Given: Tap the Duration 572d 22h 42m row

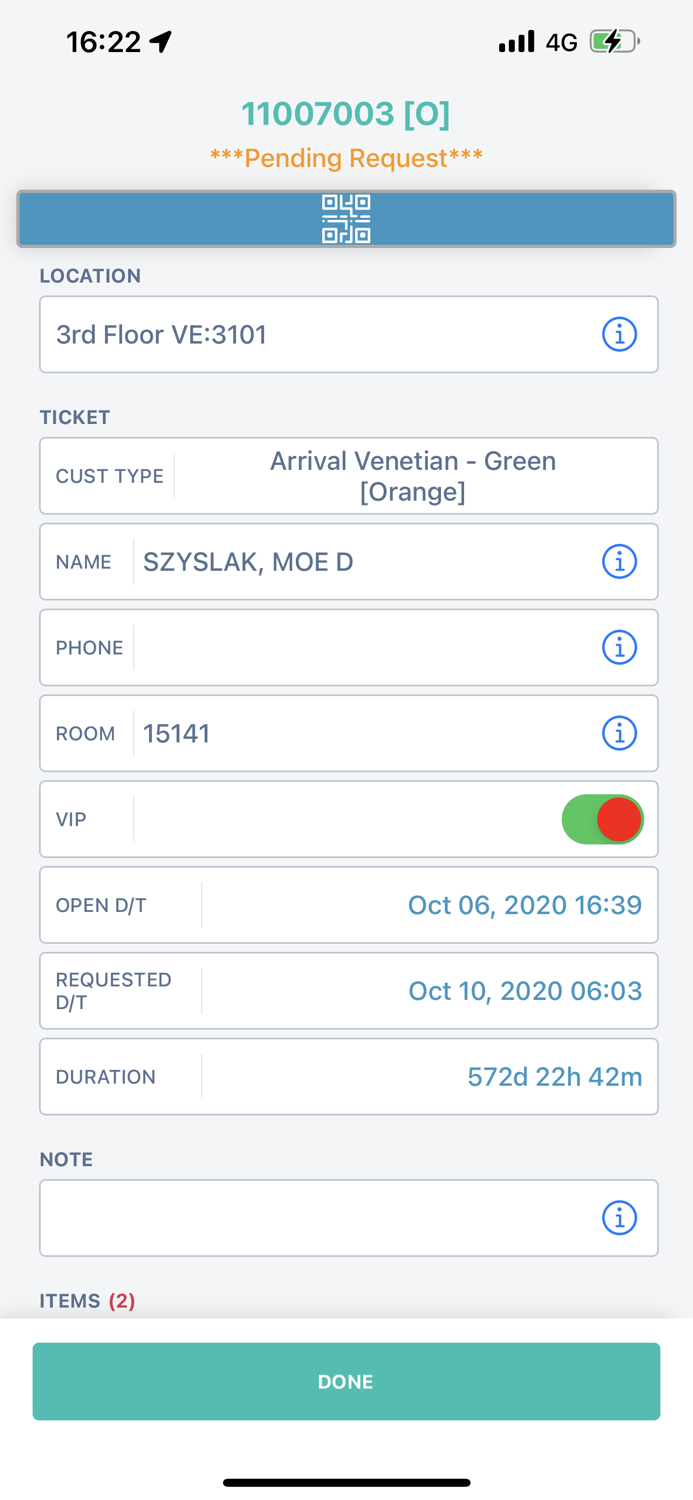Looking at the screenshot, I should click(349, 1077).
